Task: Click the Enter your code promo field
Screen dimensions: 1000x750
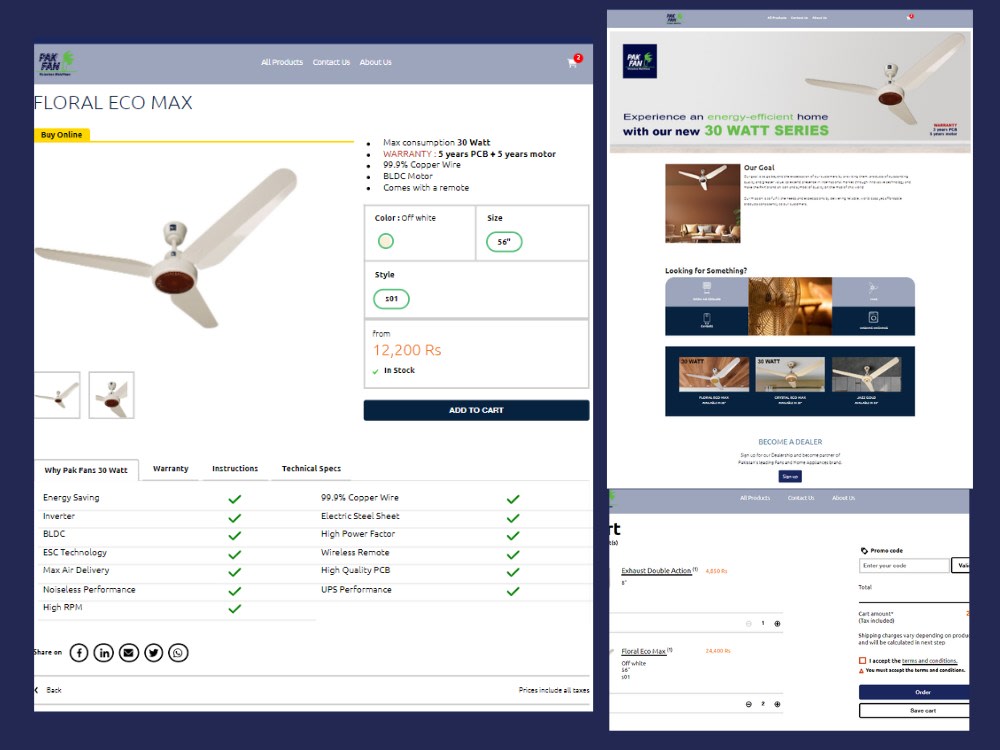Action: click(904, 565)
